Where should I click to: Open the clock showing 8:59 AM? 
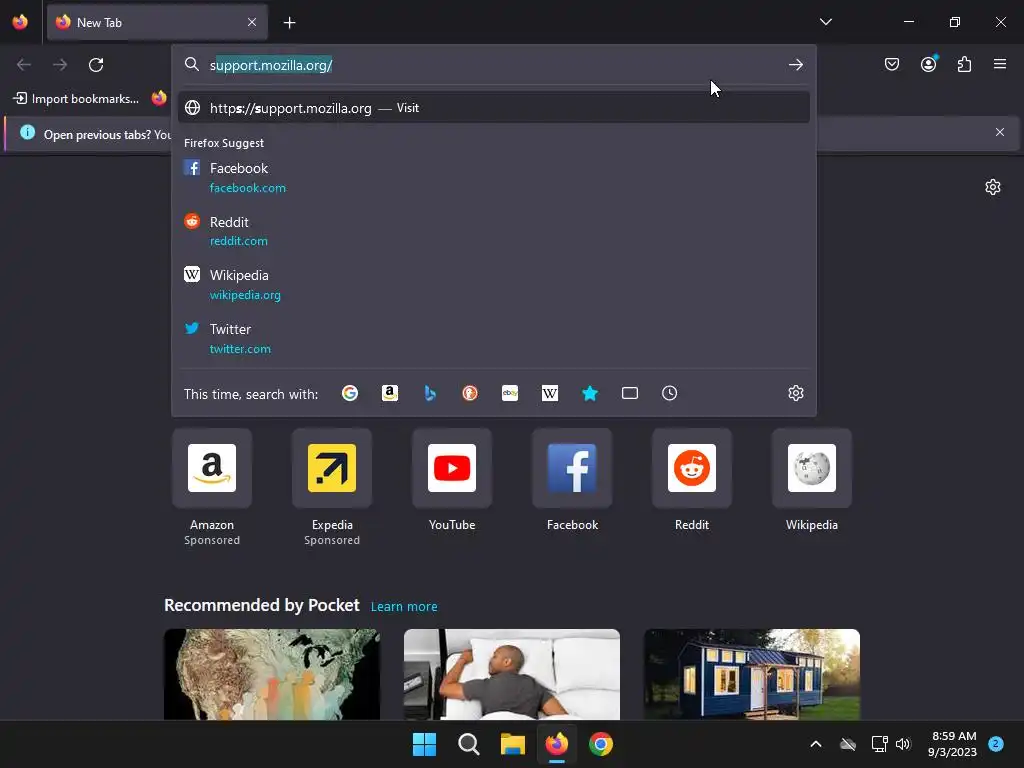click(952, 744)
